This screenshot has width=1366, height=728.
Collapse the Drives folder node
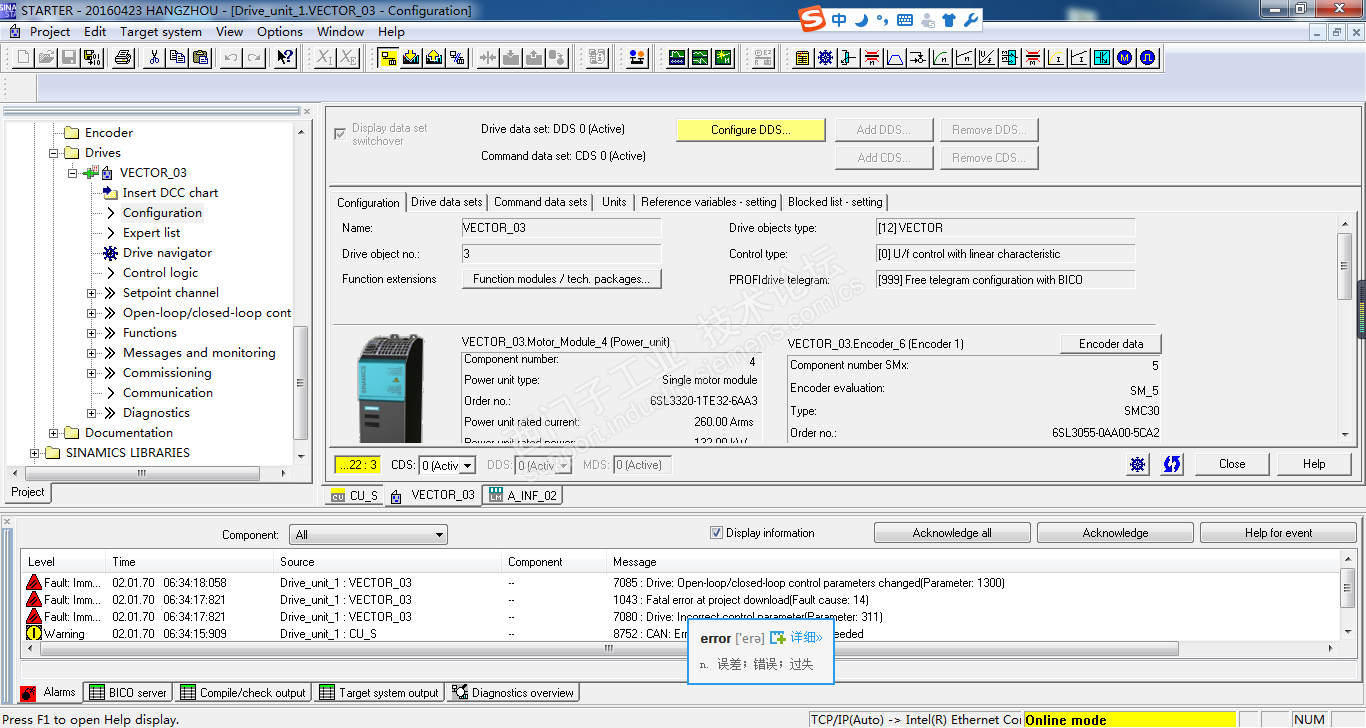tap(54, 153)
